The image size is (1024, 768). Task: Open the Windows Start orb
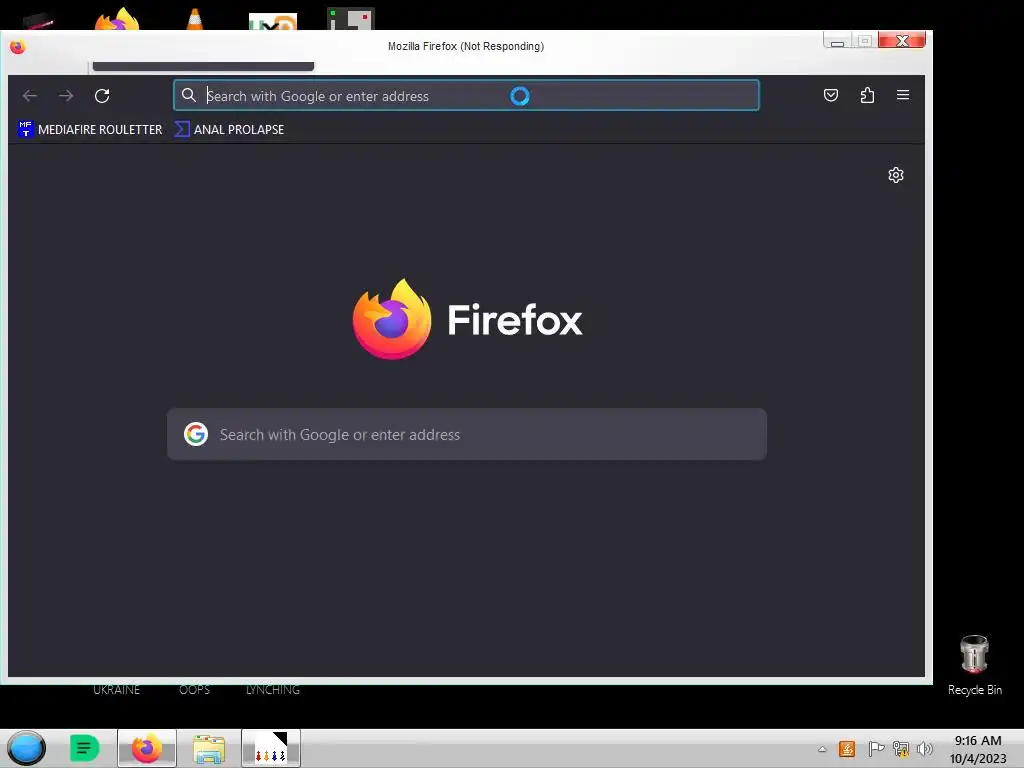26,748
